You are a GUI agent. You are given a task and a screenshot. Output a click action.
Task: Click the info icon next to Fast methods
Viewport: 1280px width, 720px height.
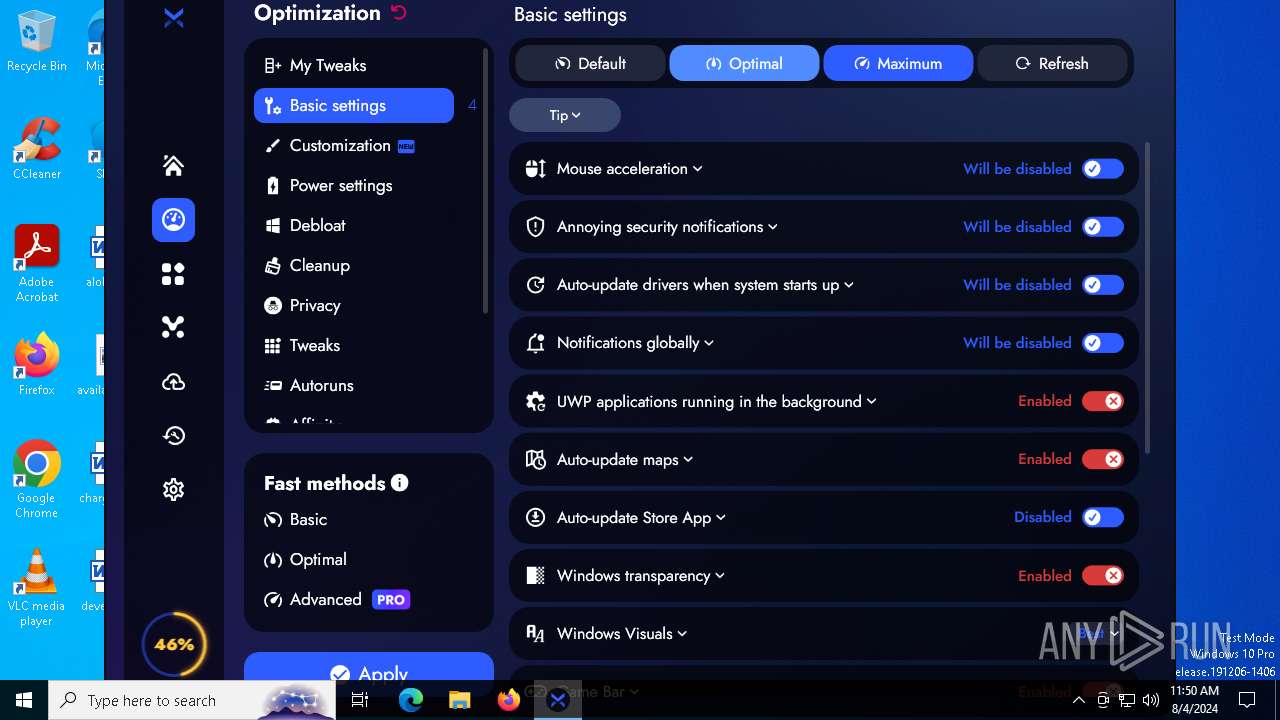coord(400,483)
